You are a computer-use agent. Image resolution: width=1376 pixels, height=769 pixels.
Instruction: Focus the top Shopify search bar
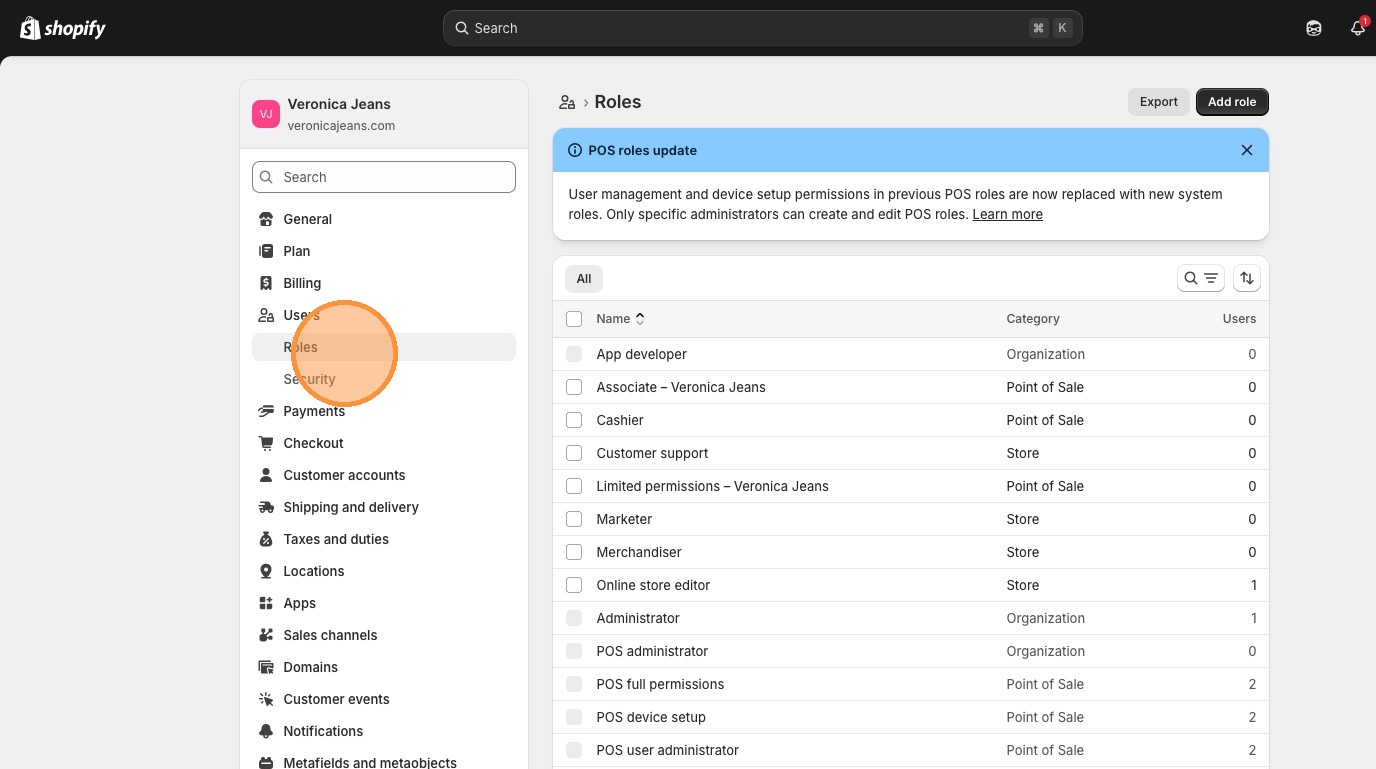pyautogui.click(x=762, y=28)
